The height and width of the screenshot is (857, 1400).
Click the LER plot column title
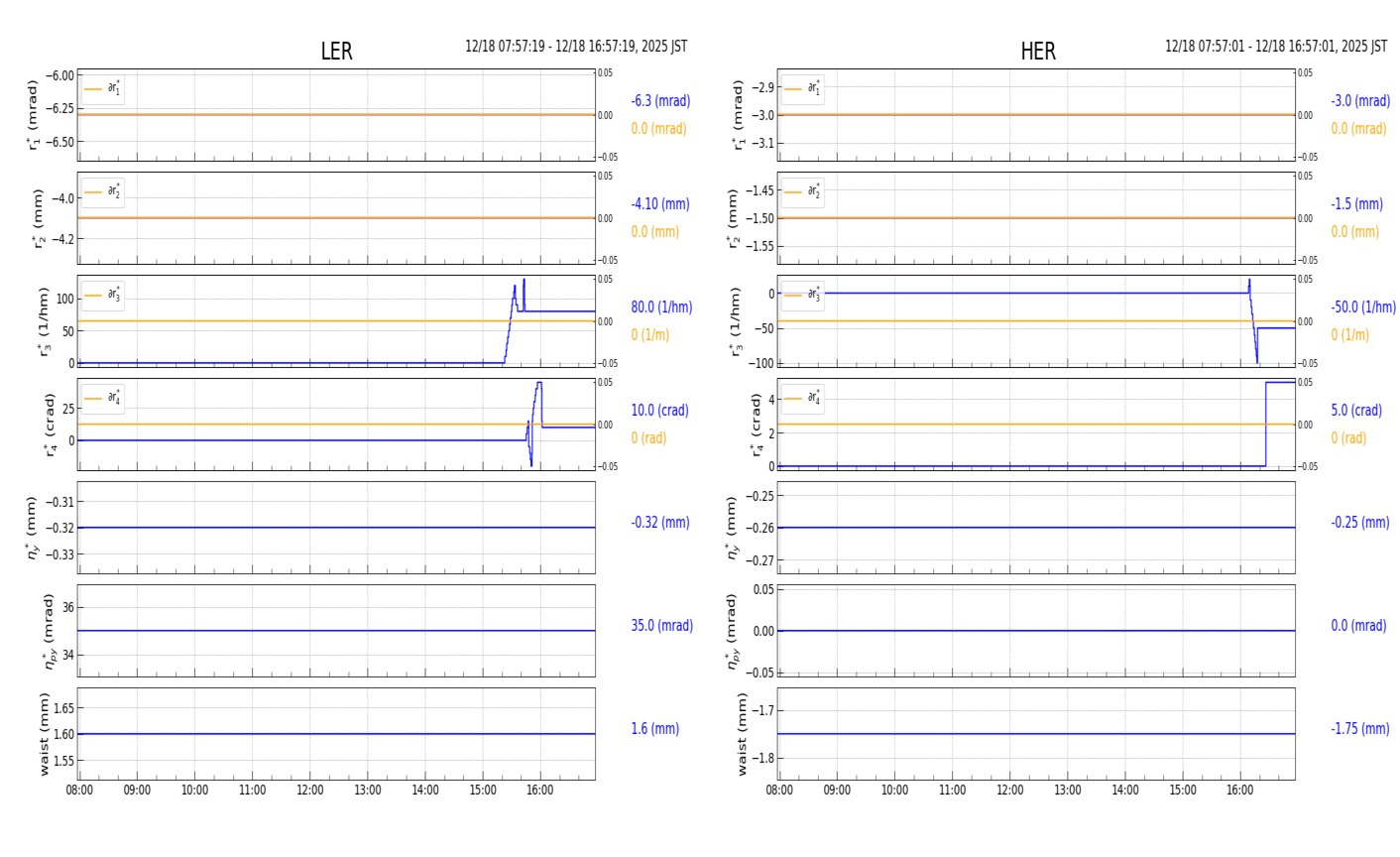336,52
